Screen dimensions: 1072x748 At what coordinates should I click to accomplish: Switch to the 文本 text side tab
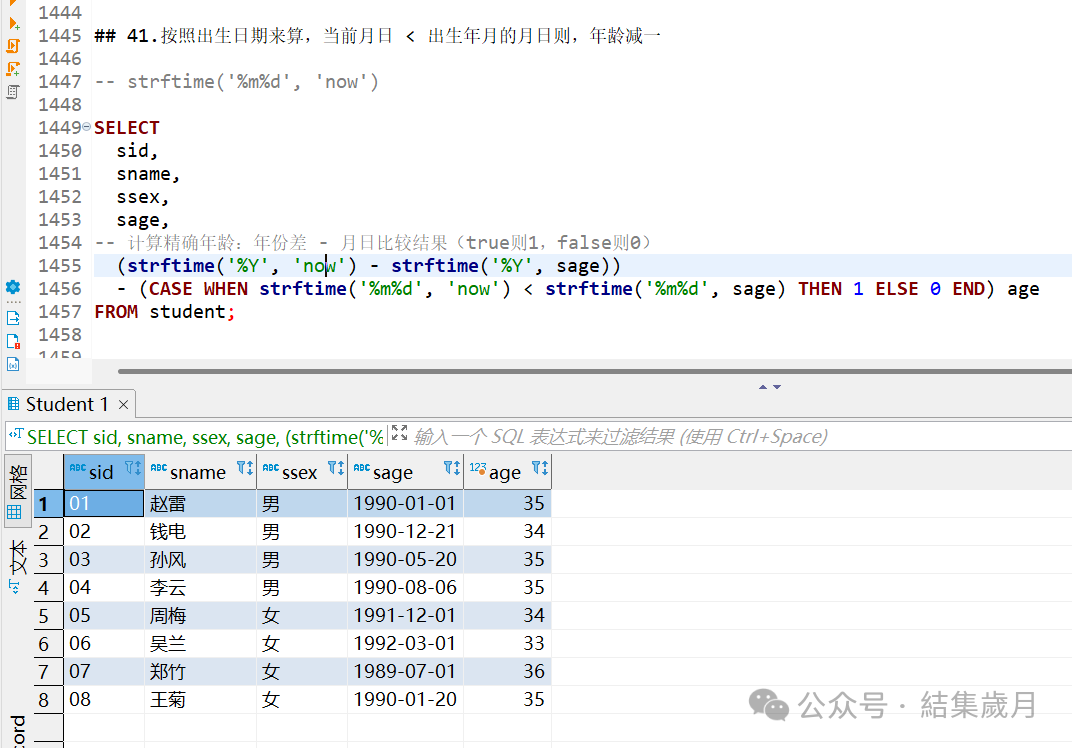(18, 566)
